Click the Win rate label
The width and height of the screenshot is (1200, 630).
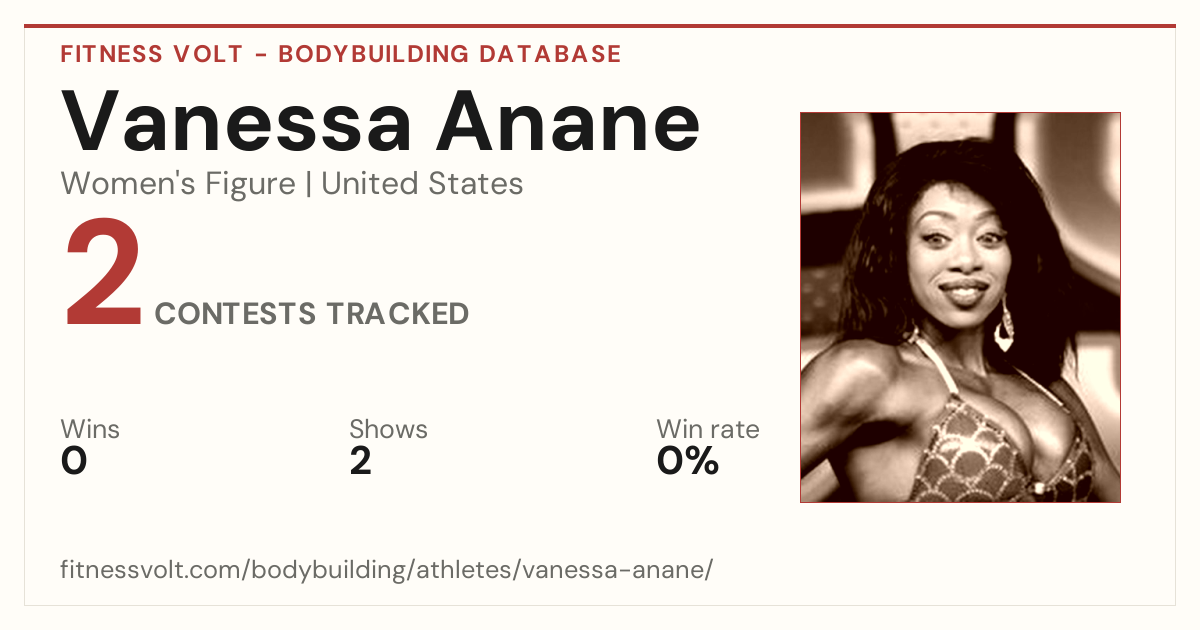tap(707, 429)
